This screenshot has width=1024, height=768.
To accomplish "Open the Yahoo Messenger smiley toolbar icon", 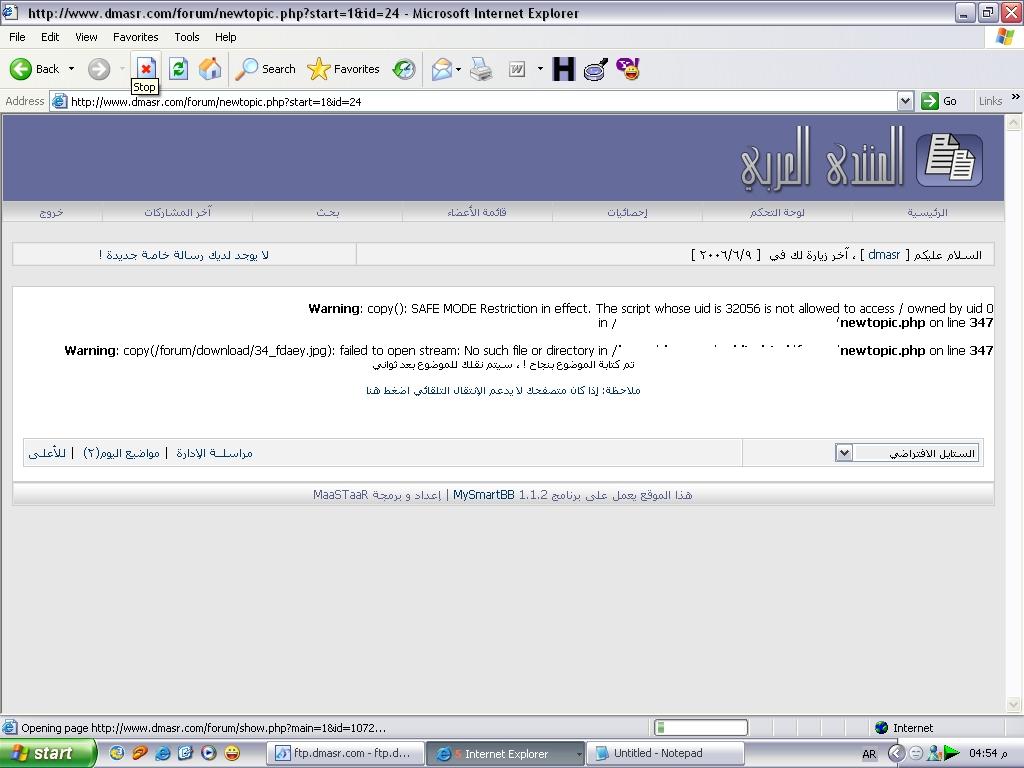I will (x=628, y=69).
